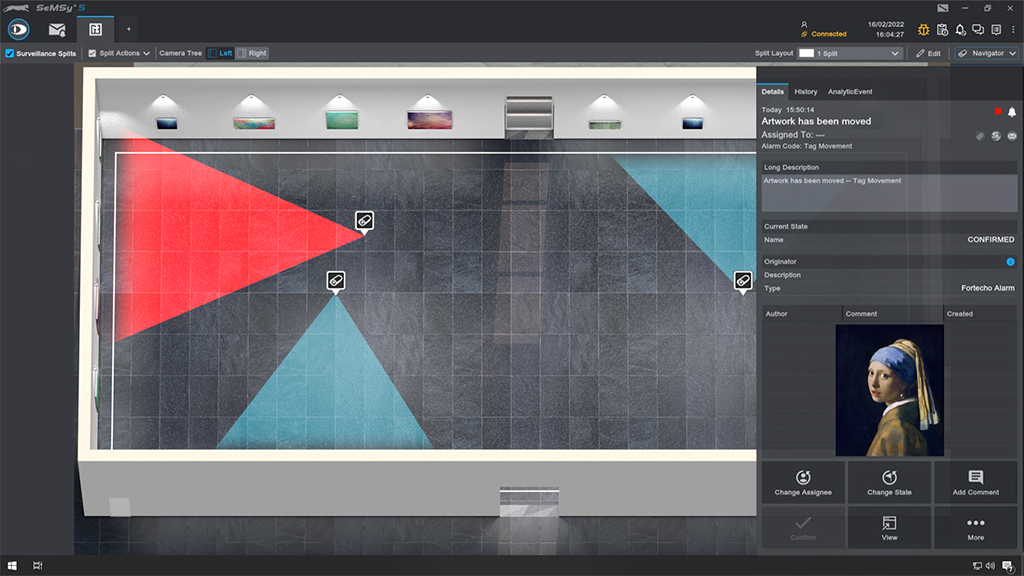
Task: Open the alarm mailbox icon in top bar
Action: click(57, 29)
